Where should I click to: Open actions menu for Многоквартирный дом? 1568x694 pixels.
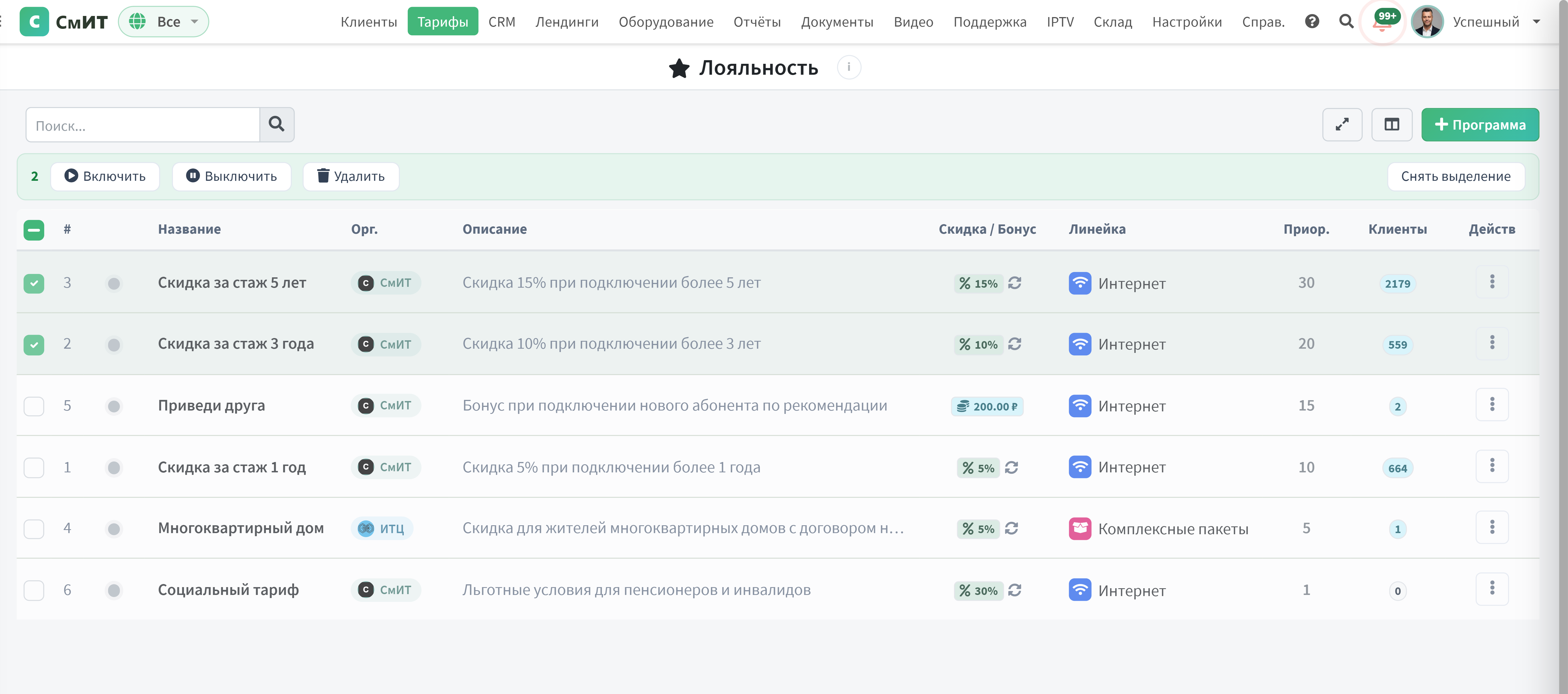[x=1492, y=527]
